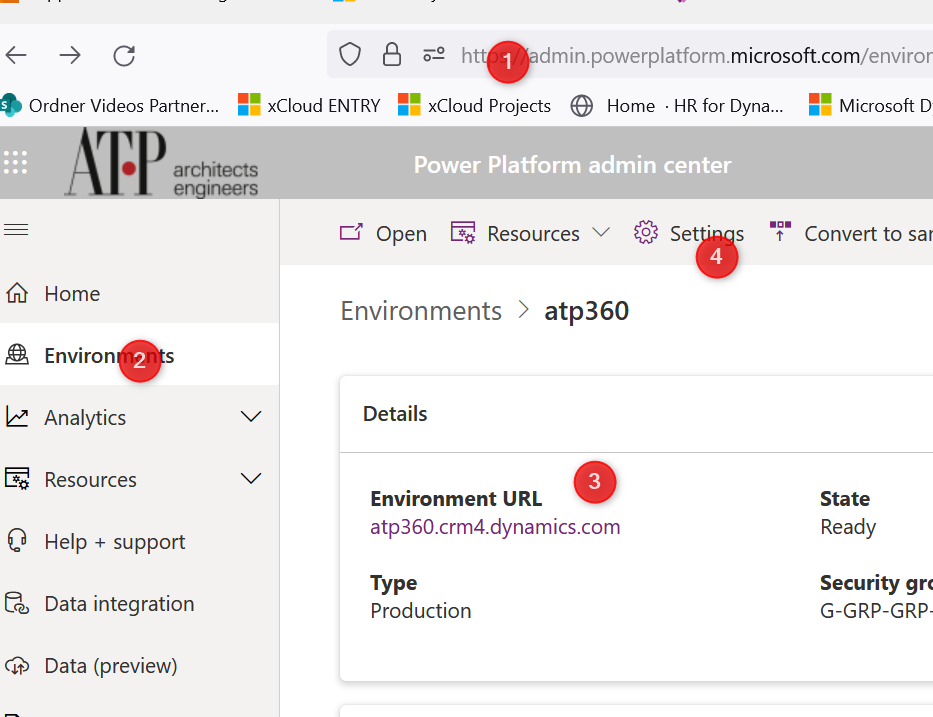The width and height of the screenshot is (933, 717).
Task: Click the Details card heading
Action: coord(395,414)
